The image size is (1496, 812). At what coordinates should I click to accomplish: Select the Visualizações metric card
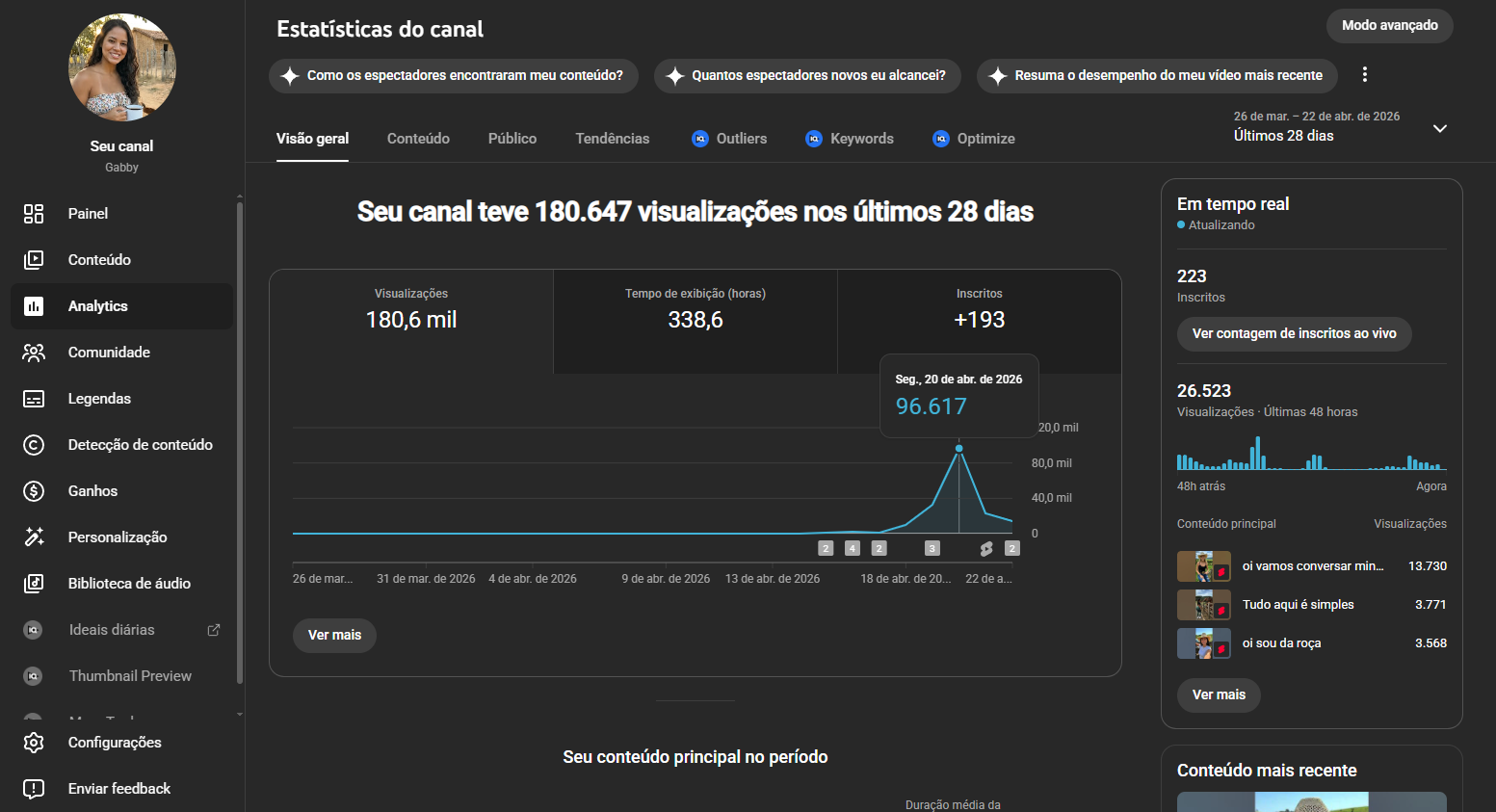[x=411, y=322]
